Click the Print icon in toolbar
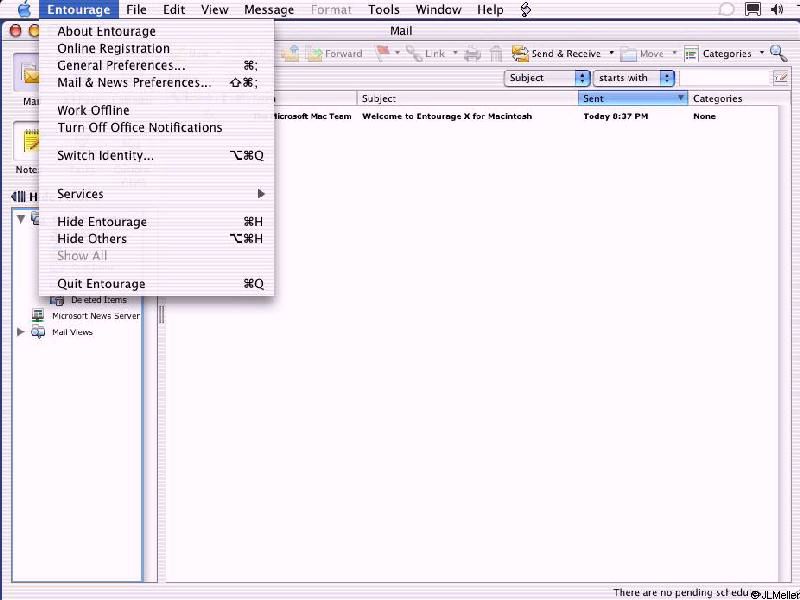Viewport: 800px width, 600px height. click(472, 54)
